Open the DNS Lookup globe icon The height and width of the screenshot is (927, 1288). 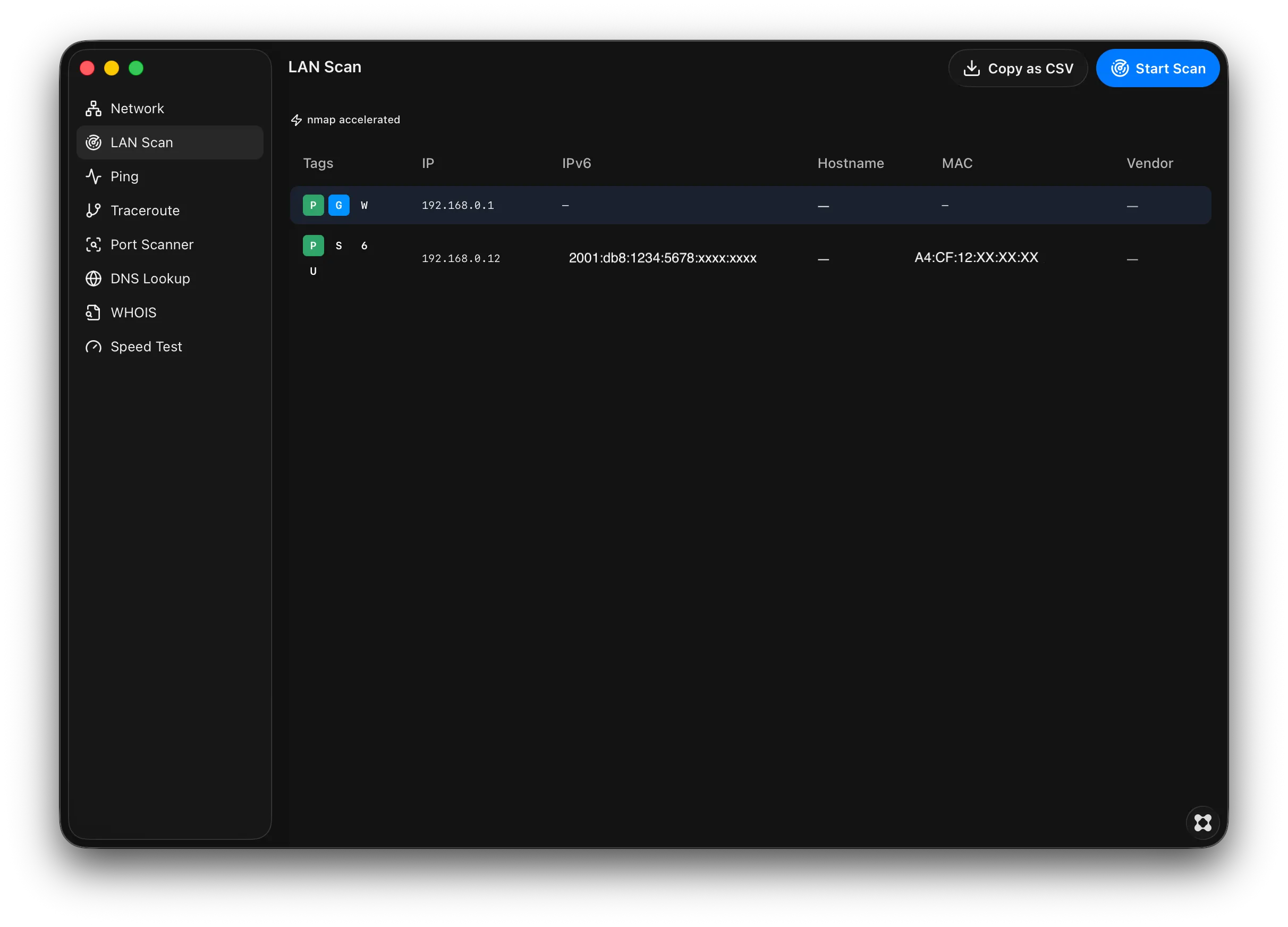click(x=93, y=279)
